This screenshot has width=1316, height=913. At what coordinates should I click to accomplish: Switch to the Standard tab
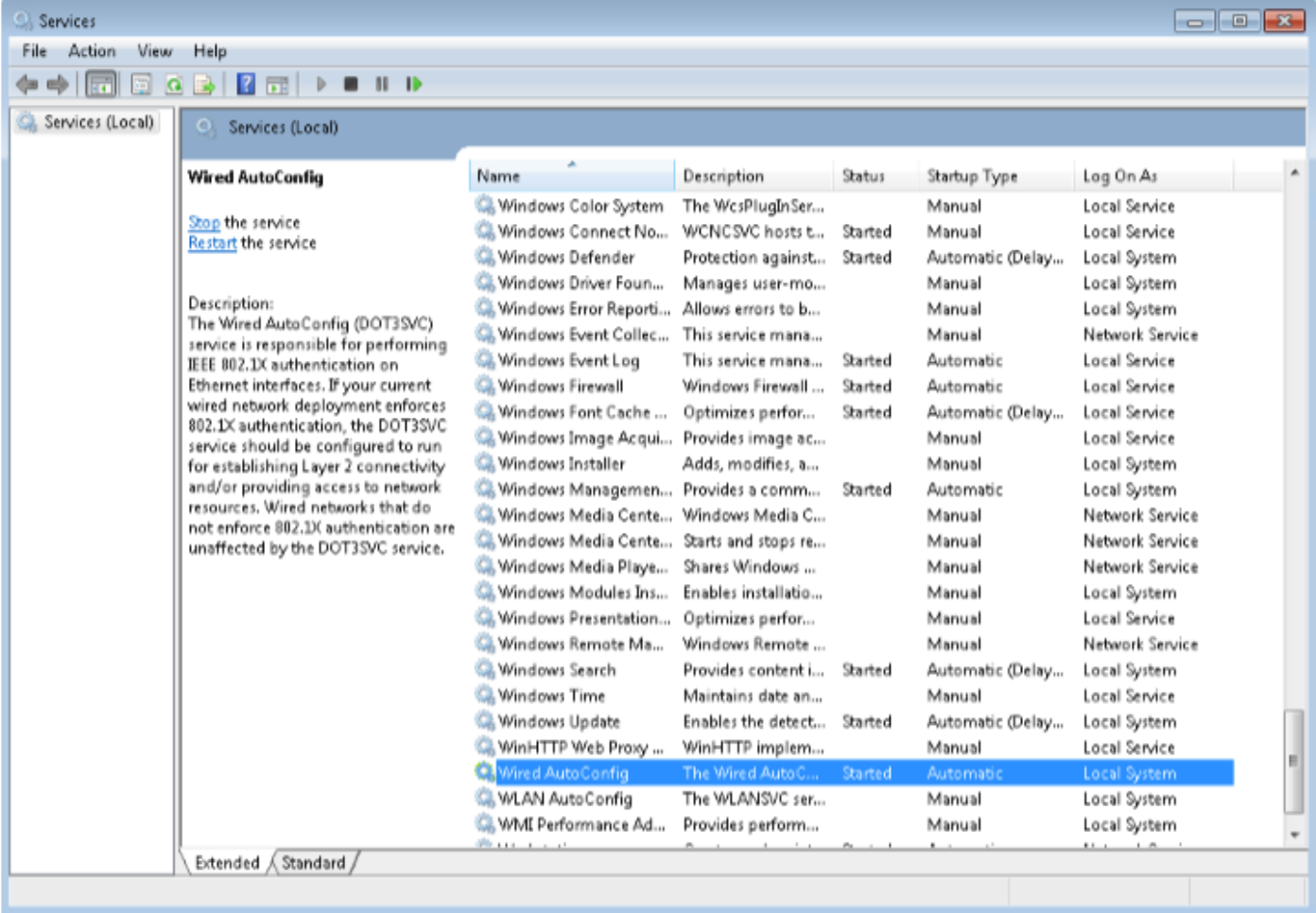(x=313, y=863)
